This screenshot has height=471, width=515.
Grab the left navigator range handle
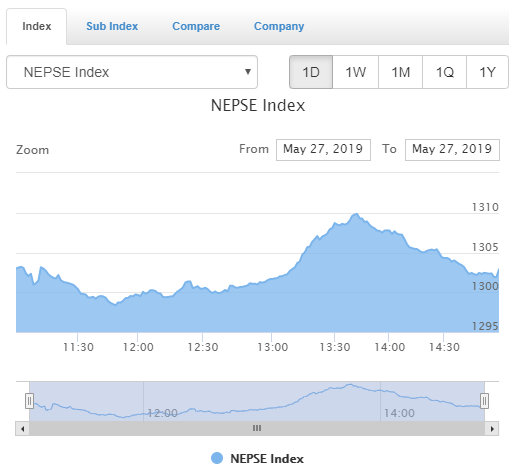pyautogui.click(x=29, y=401)
